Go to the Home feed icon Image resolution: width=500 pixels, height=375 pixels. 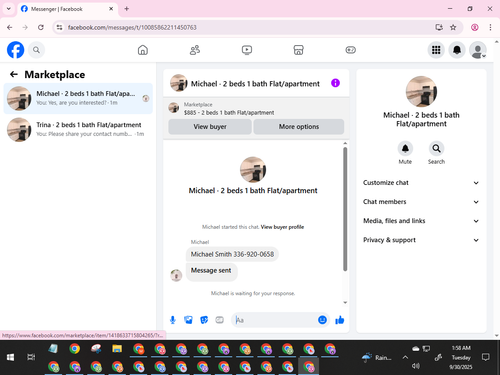click(x=143, y=50)
